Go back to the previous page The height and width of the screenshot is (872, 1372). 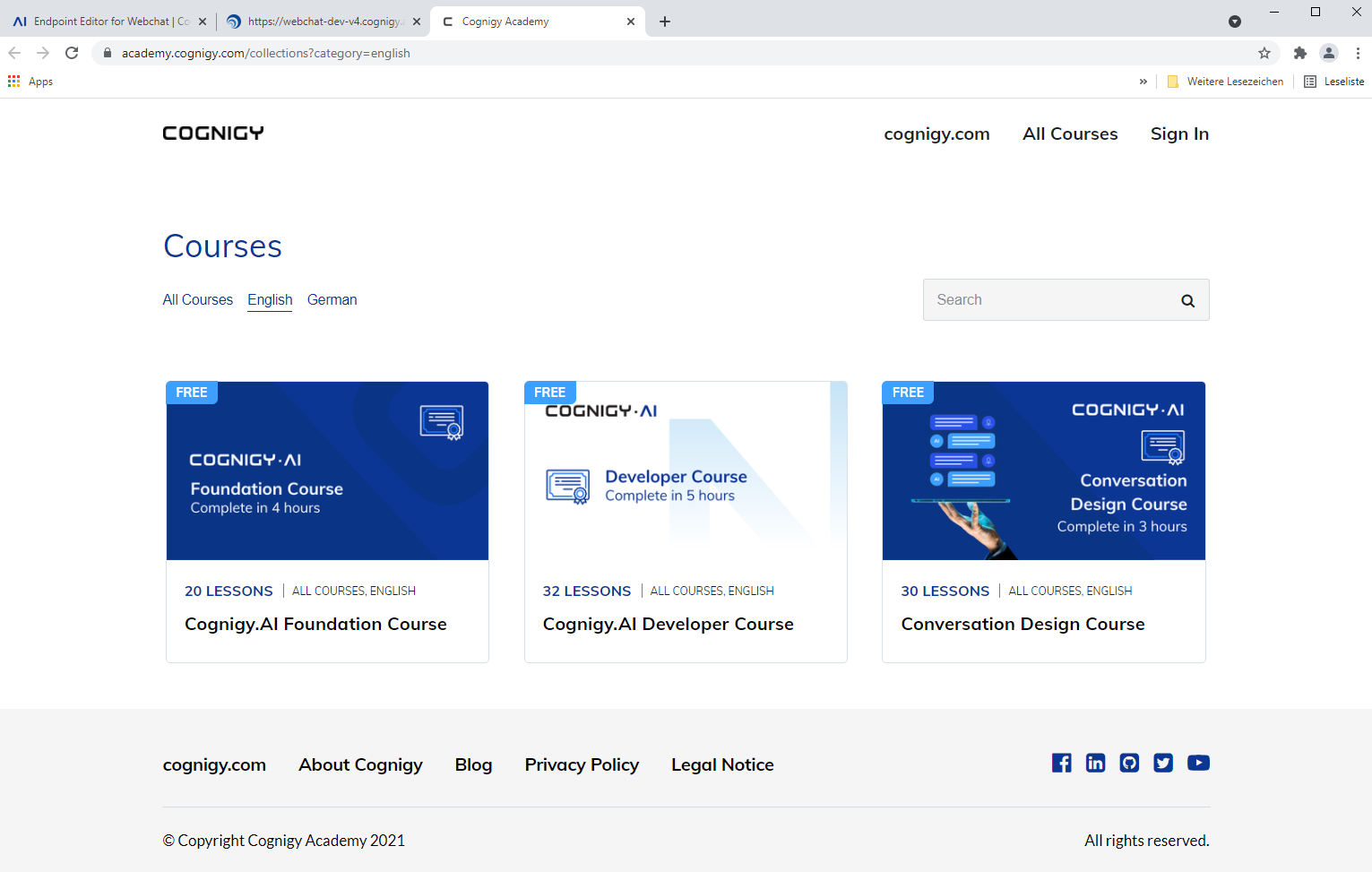[14, 53]
